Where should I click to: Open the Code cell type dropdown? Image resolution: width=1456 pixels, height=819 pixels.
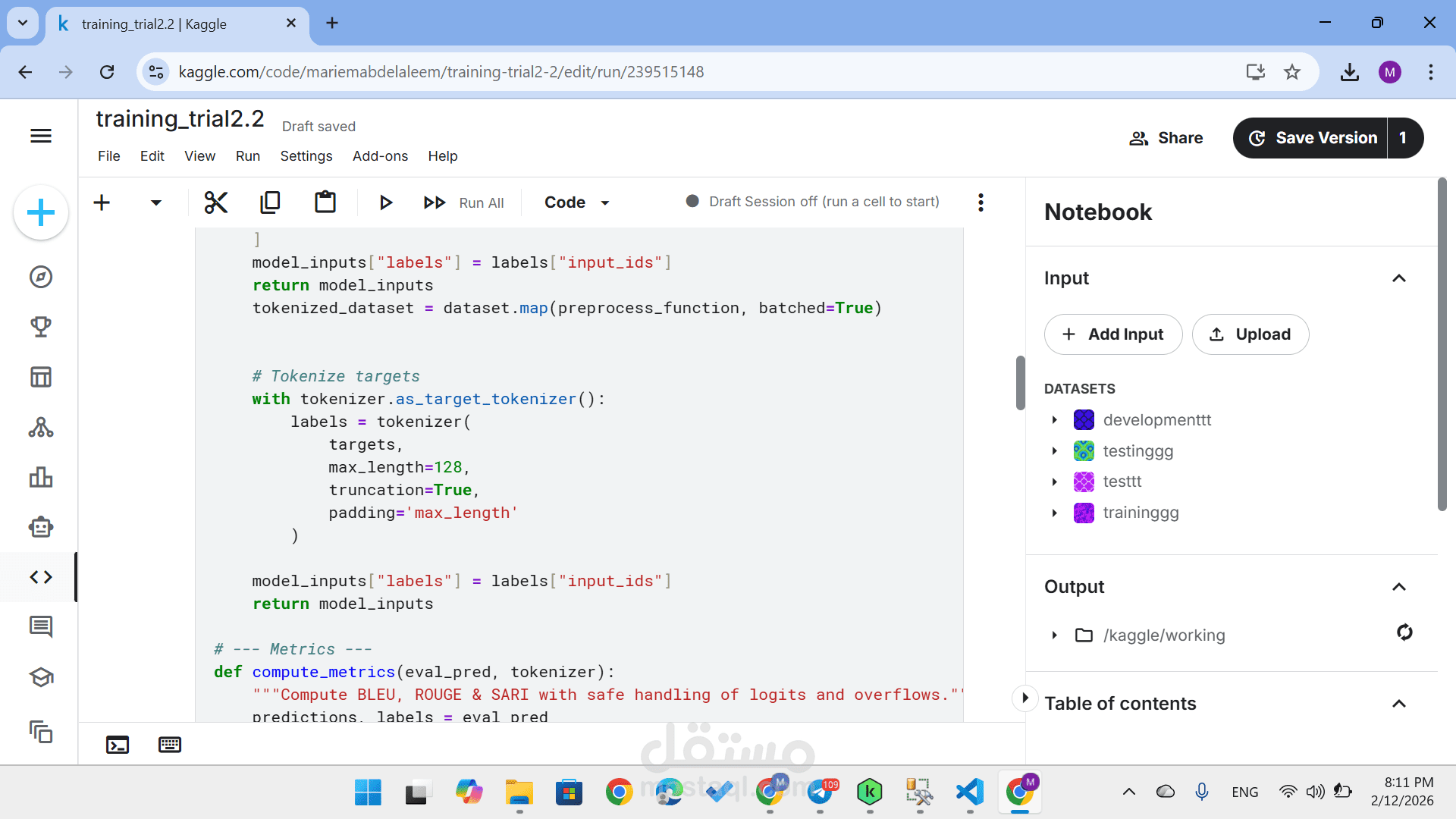point(576,202)
